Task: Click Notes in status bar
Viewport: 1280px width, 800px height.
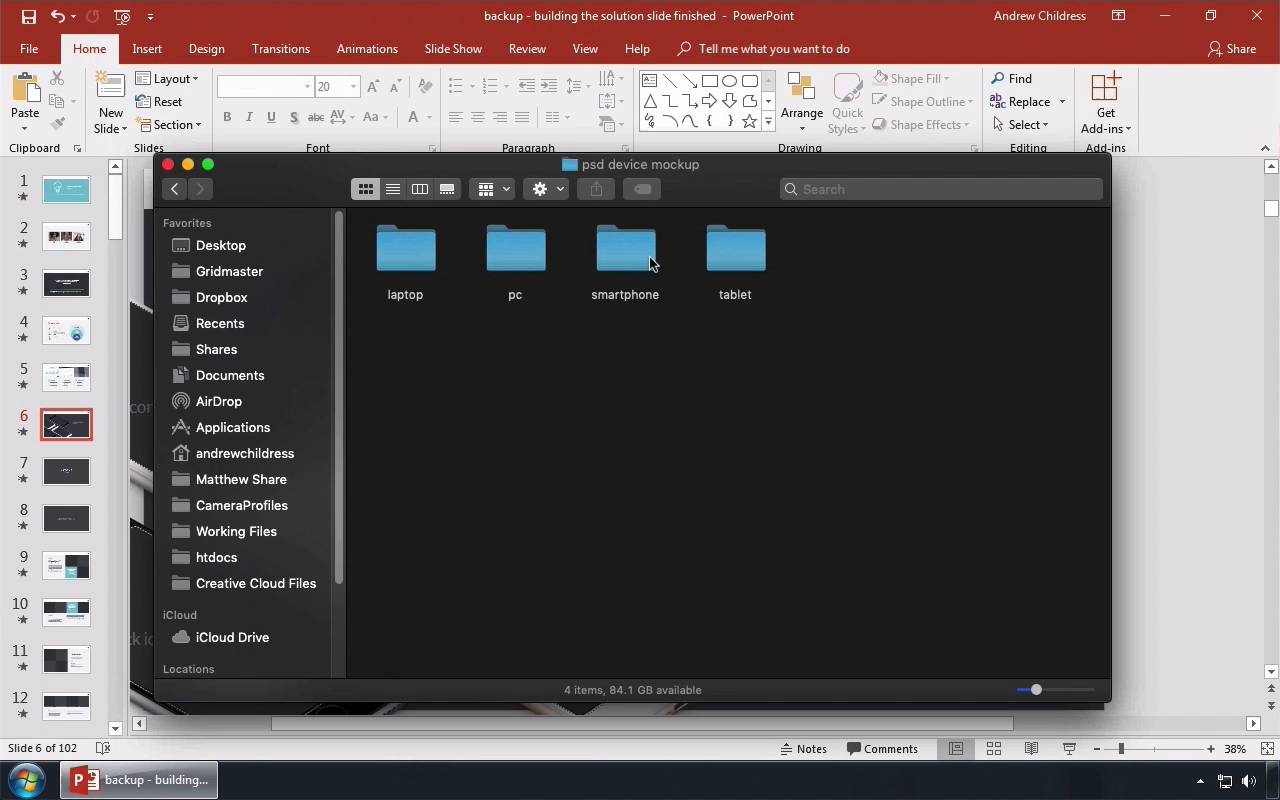Action: 803,749
